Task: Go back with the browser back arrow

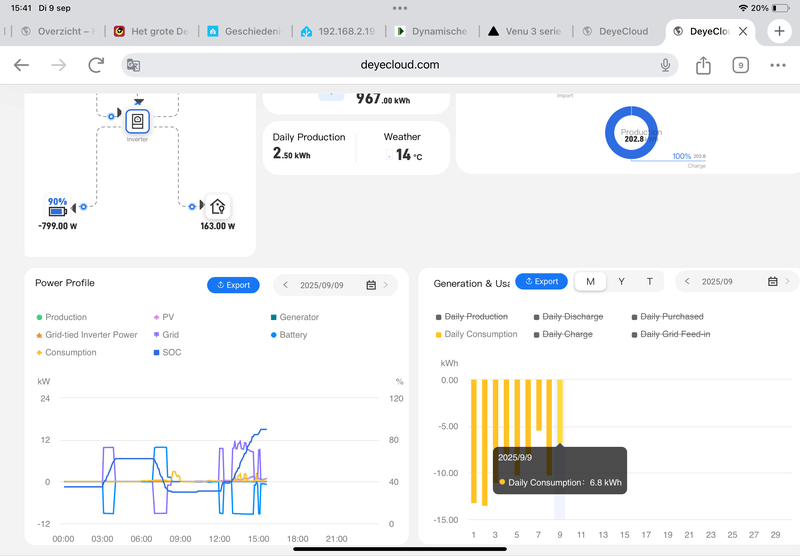Action: point(21,65)
